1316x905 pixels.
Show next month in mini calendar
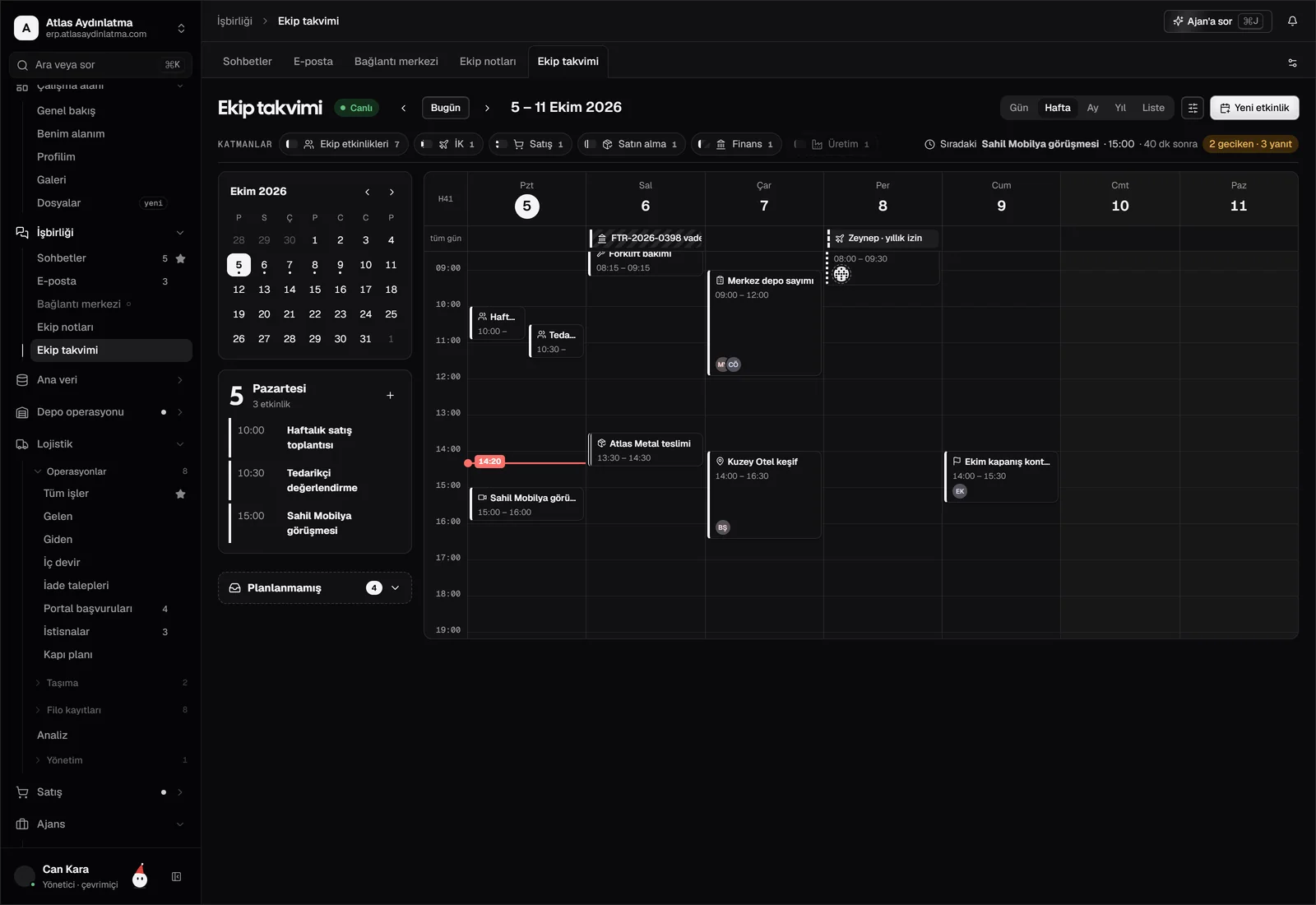click(x=392, y=192)
